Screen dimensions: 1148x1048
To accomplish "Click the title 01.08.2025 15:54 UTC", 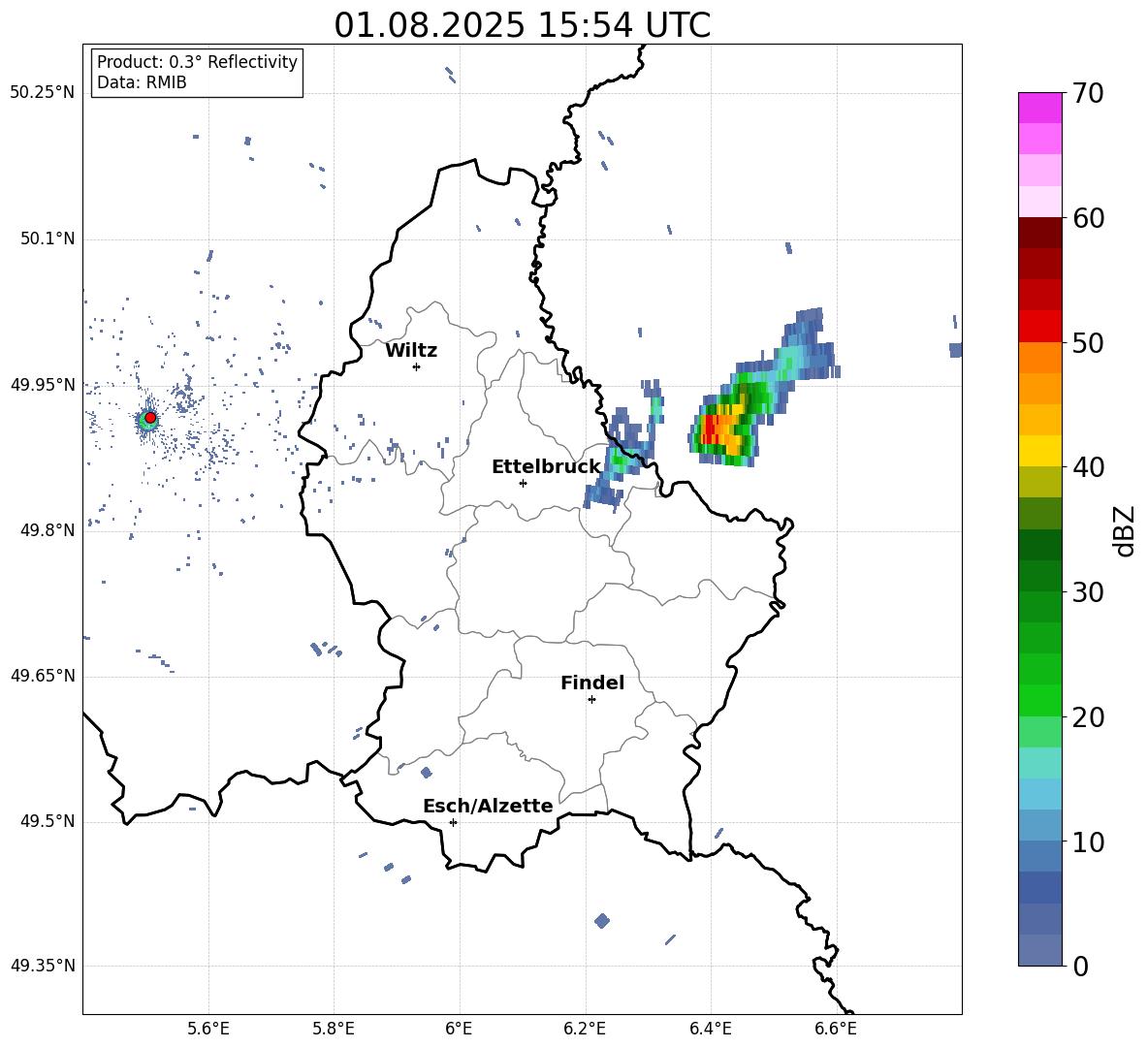I will tap(522, 25).
